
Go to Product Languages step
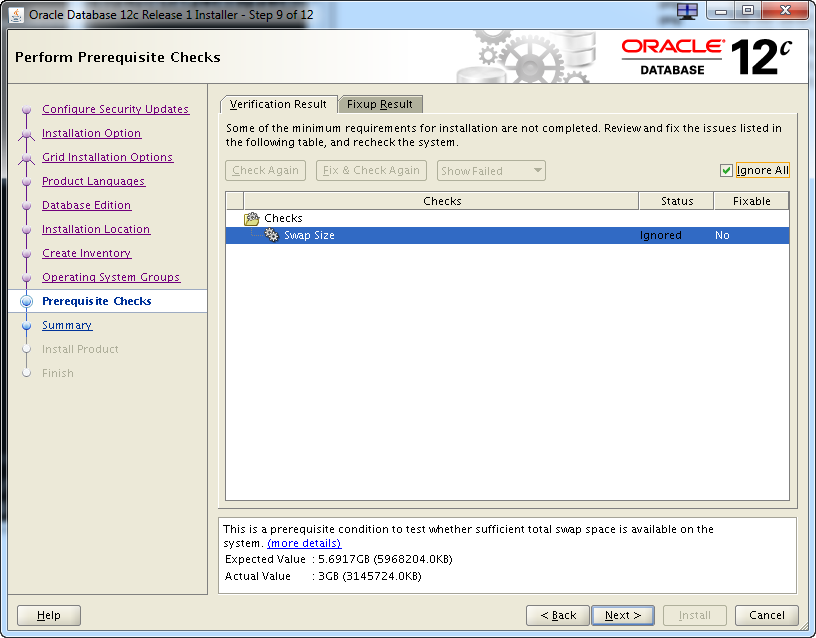(x=94, y=181)
